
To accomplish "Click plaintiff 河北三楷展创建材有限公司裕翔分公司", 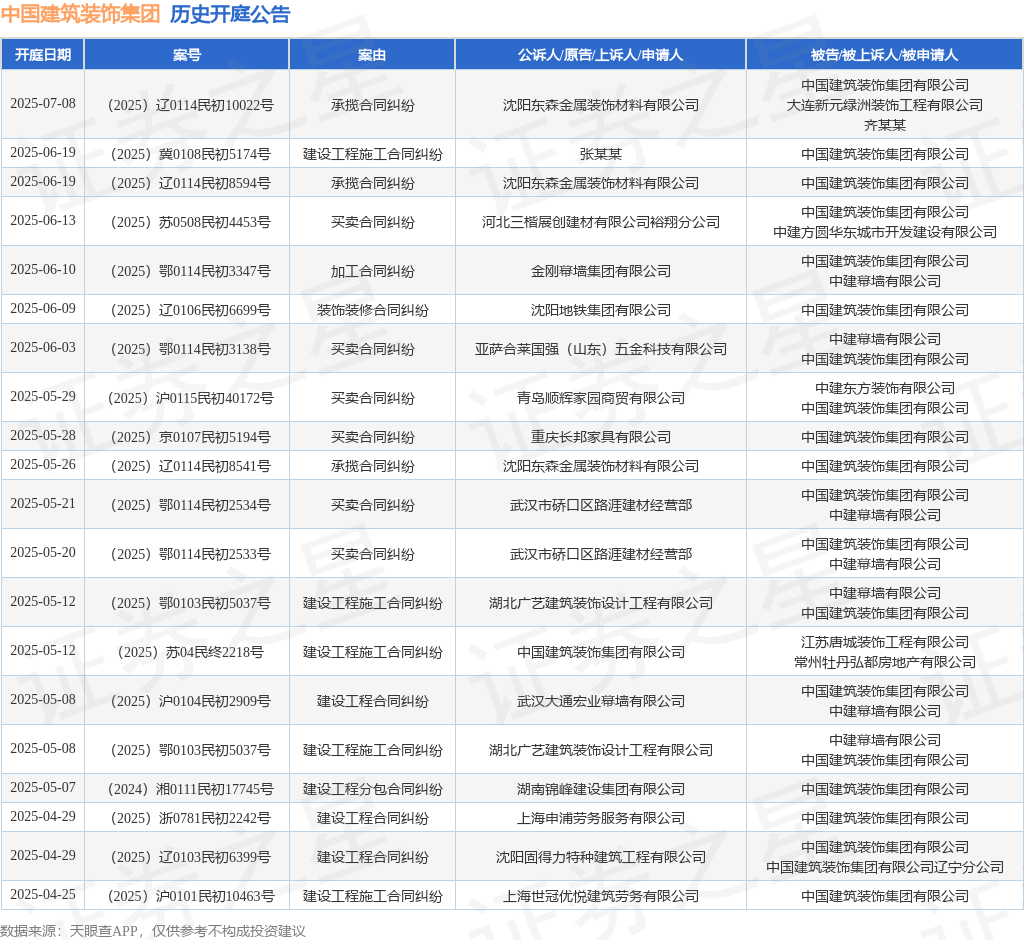I will 601,222.
